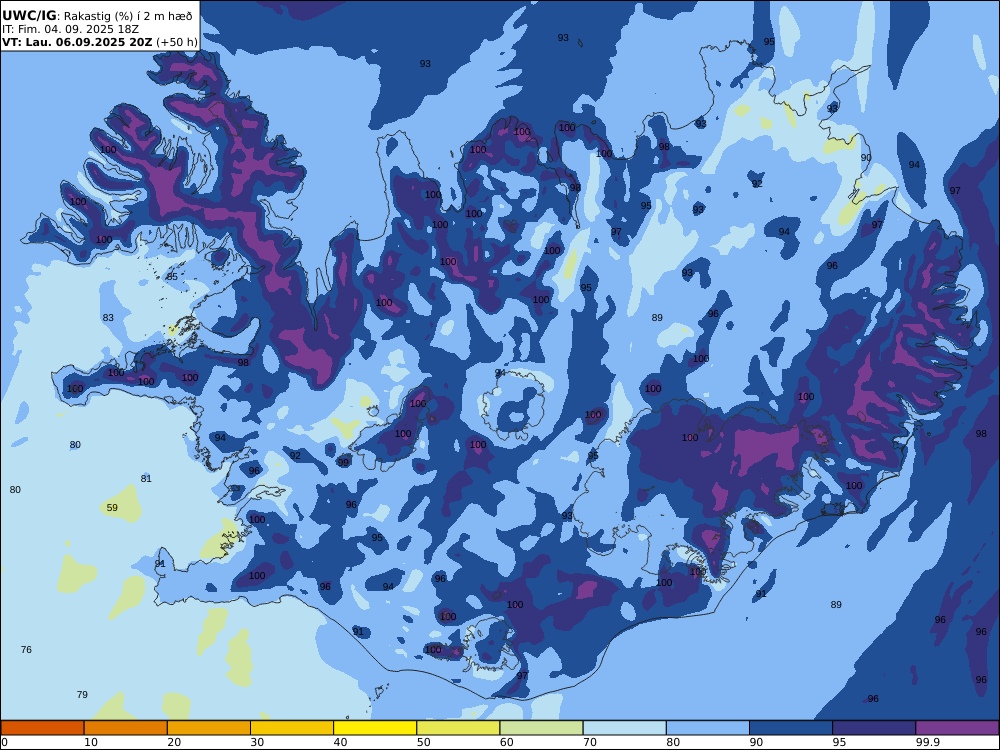Image resolution: width=1000 pixels, height=750 pixels.
Task: Click the 20–30 amber legend swatch
Action: (x=209, y=728)
